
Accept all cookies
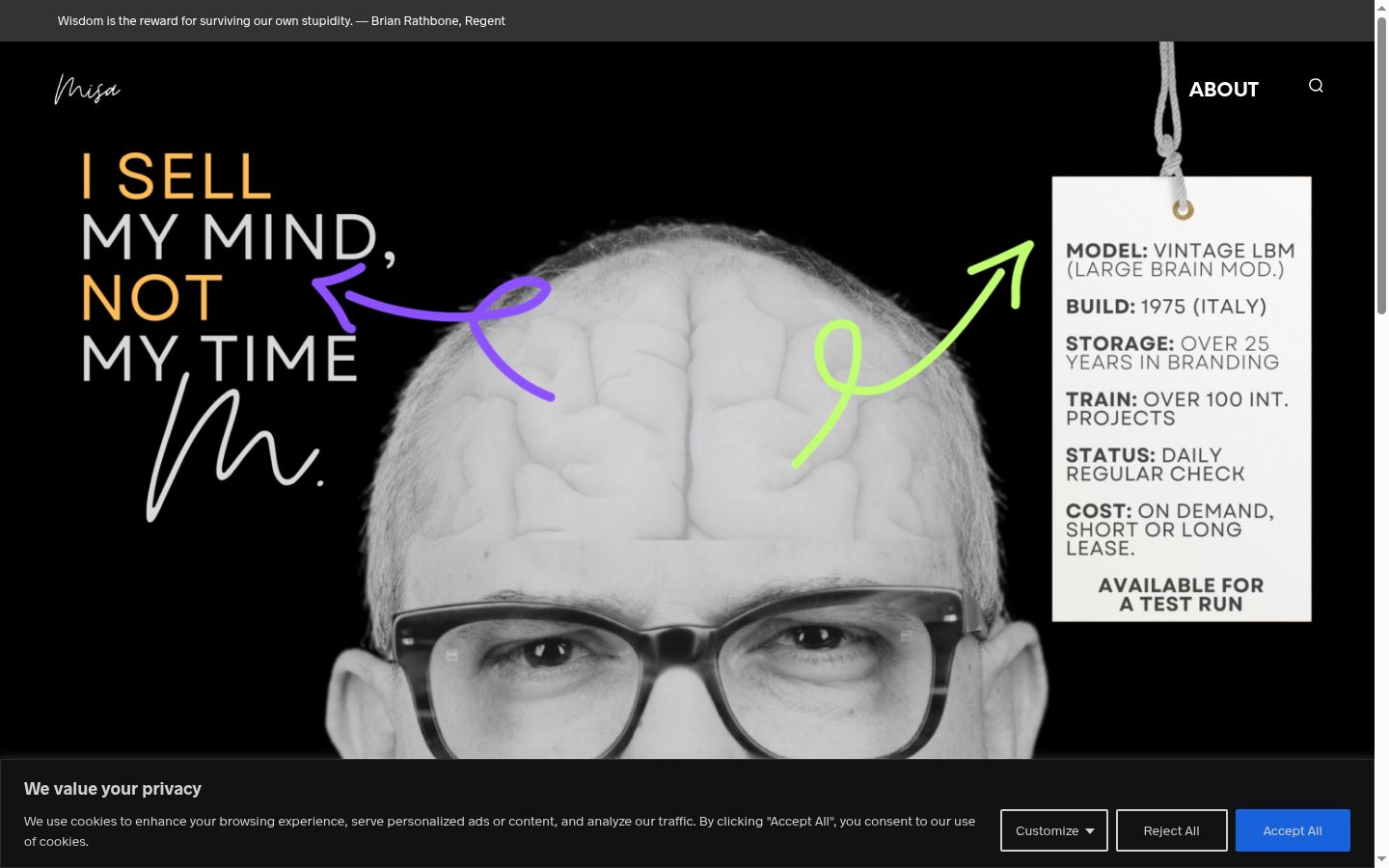1293,830
